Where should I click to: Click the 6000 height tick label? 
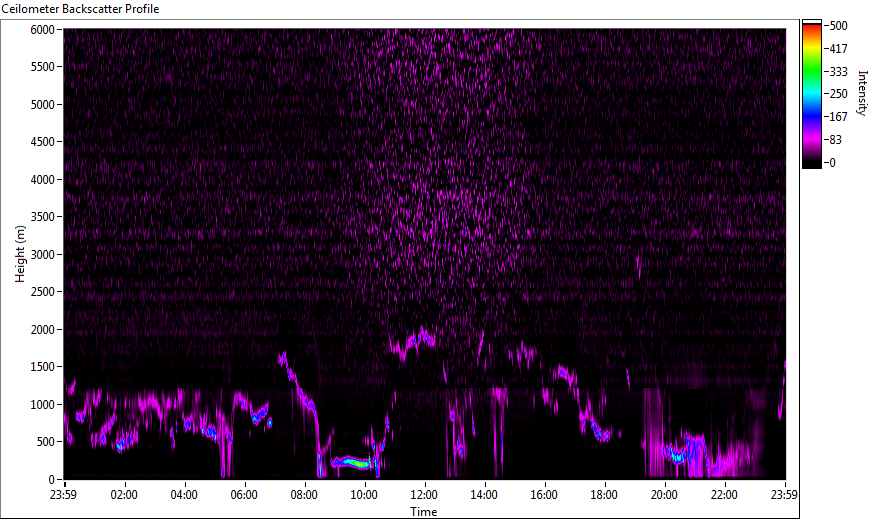(x=42, y=29)
